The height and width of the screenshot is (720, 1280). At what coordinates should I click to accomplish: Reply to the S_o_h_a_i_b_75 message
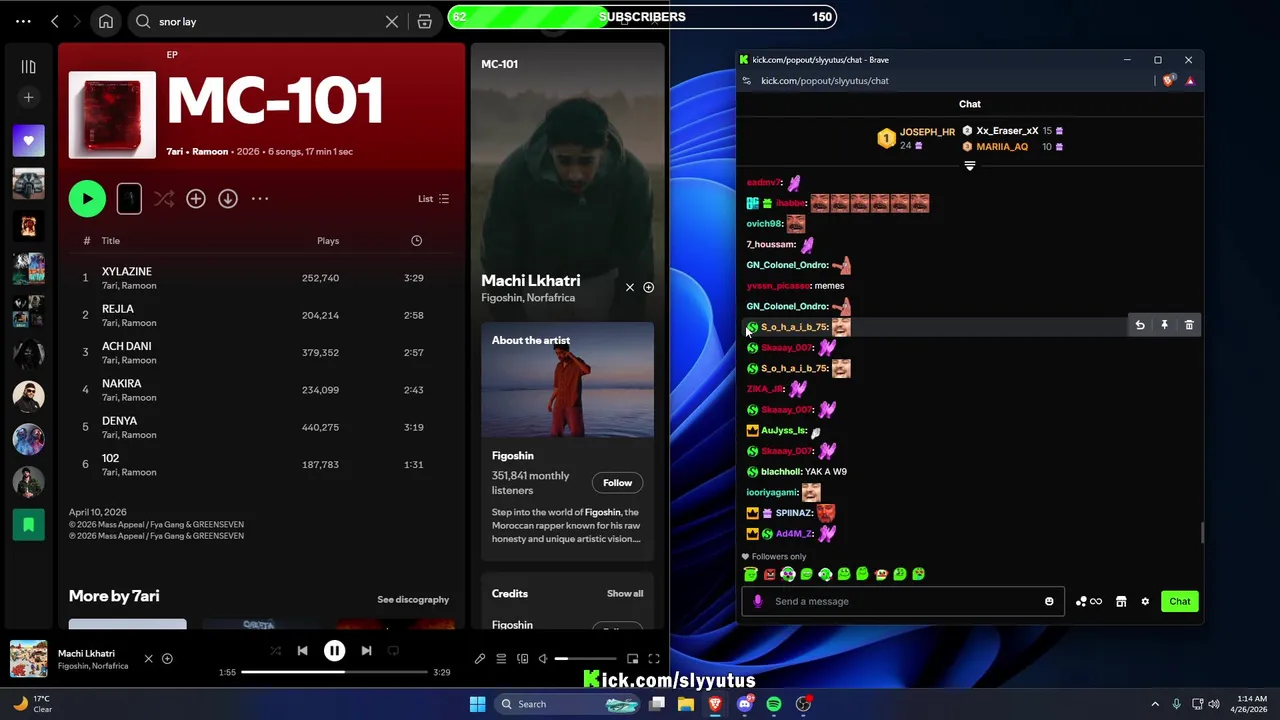point(1140,325)
